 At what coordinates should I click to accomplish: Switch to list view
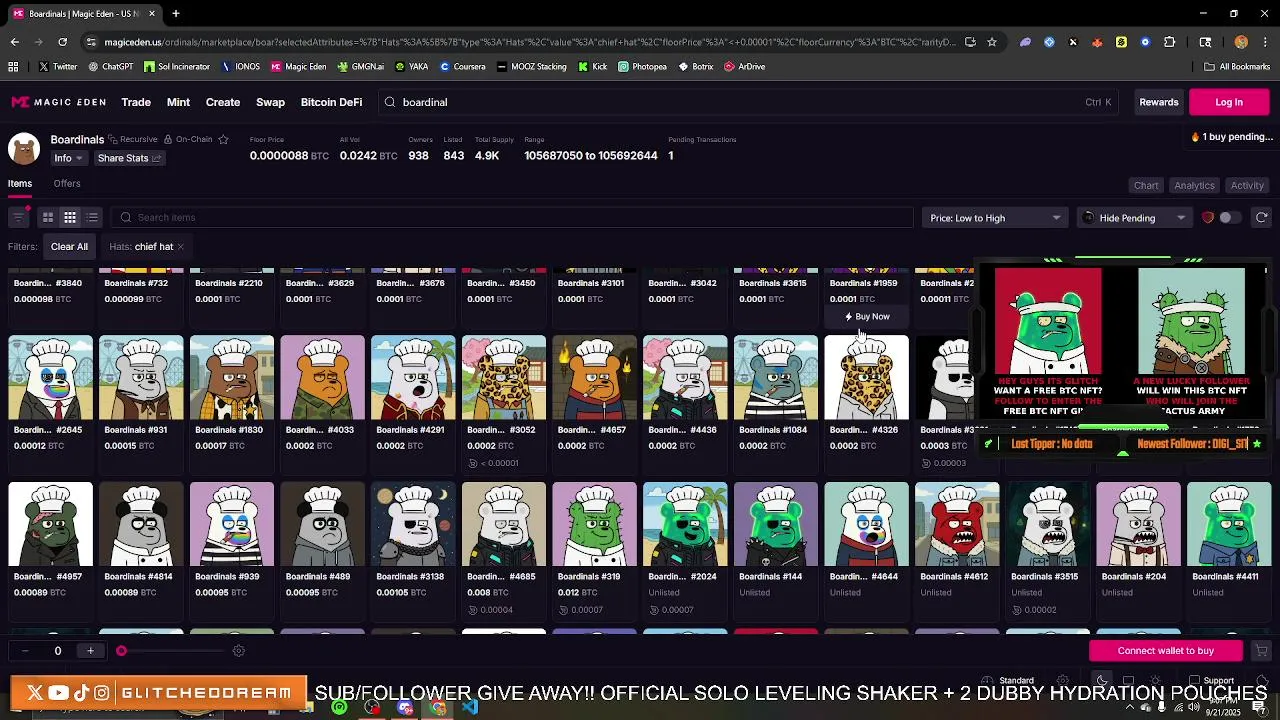(92, 217)
